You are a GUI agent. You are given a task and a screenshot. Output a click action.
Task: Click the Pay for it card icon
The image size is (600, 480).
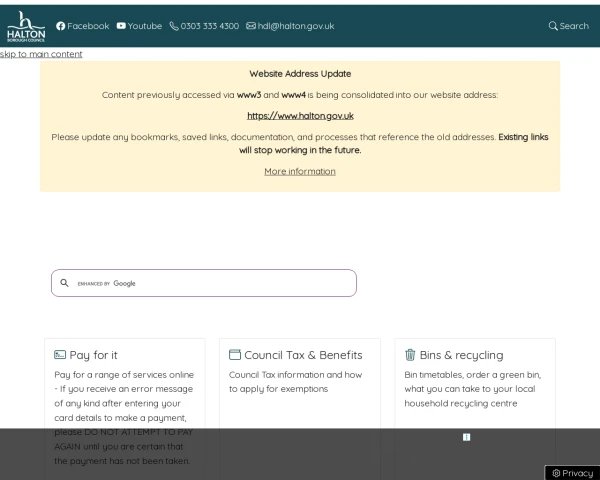60,355
